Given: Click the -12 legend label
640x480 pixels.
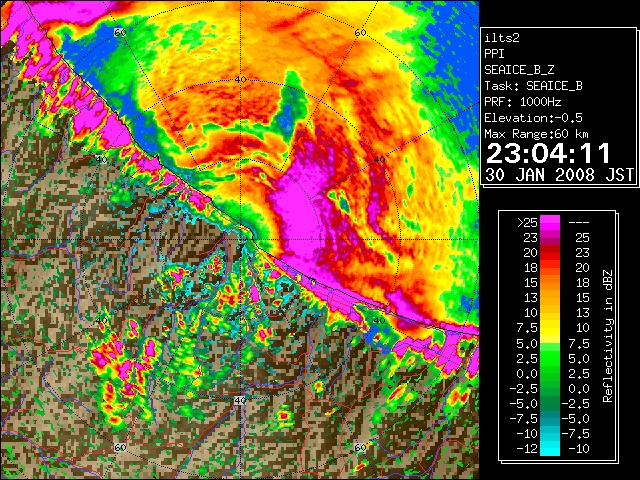Looking at the screenshot, I should [527, 449].
